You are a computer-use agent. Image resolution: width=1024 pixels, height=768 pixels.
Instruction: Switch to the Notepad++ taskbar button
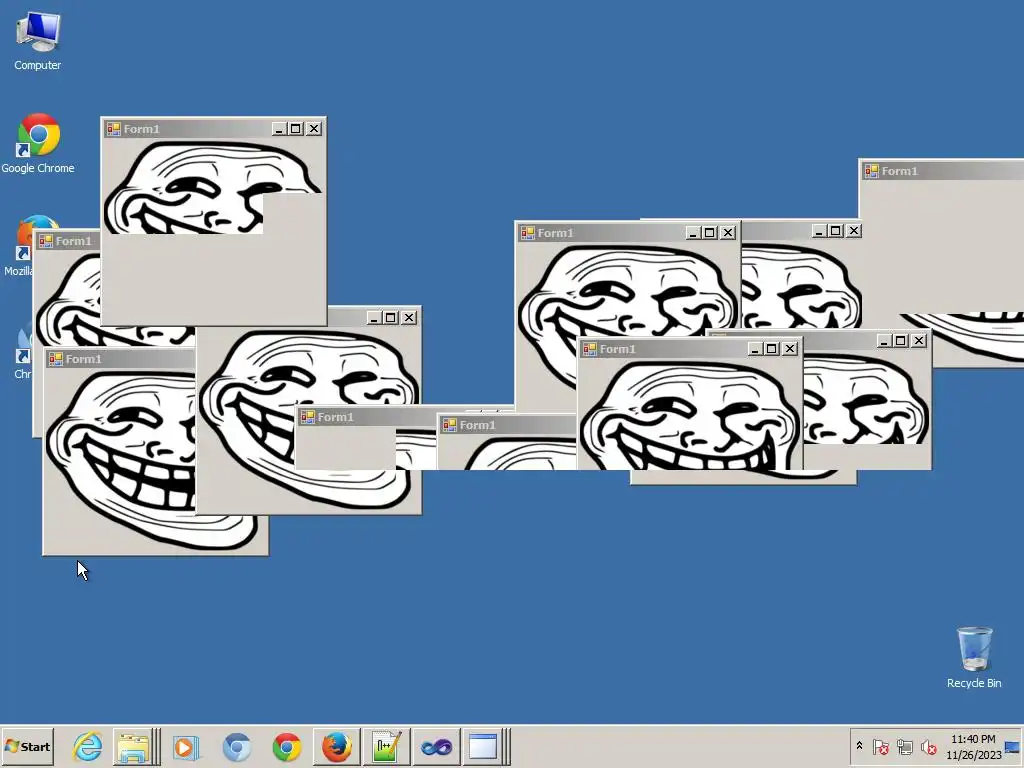[387, 746]
